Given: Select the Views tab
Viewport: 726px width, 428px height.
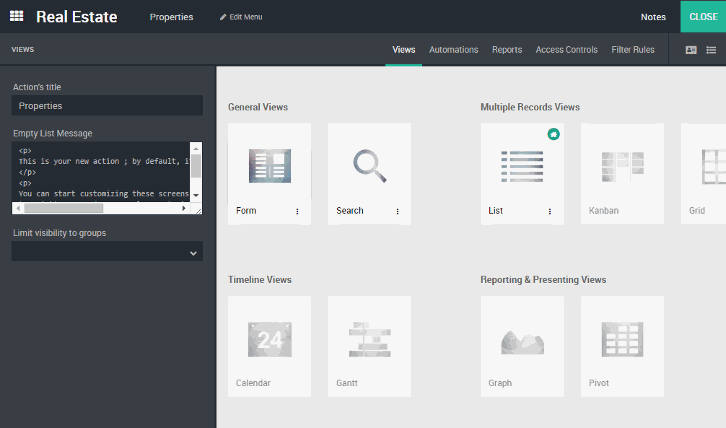Looking at the screenshot, I should (x=404, y=50).
